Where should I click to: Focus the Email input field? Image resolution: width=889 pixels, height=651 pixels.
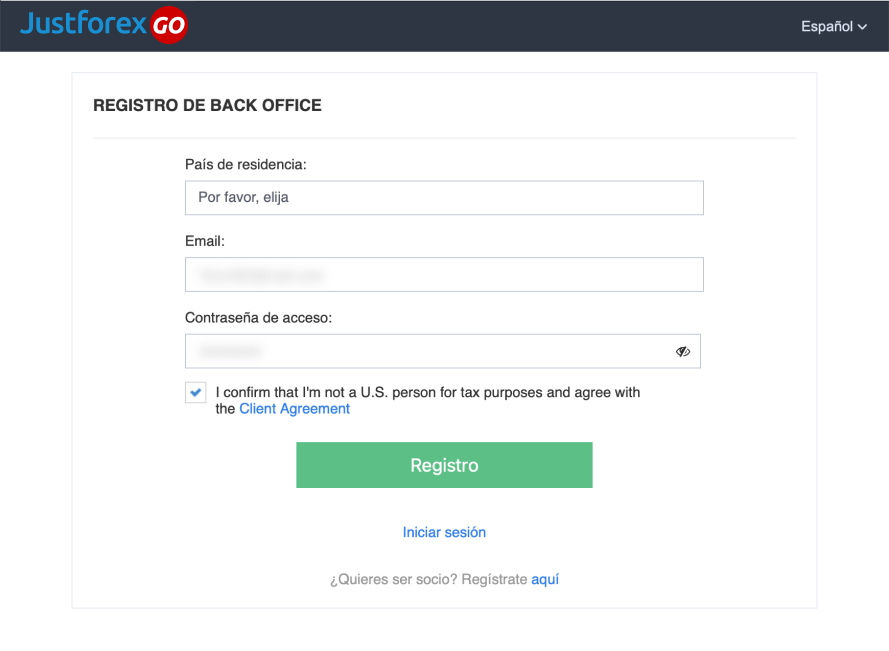click(x=444, y=274)
